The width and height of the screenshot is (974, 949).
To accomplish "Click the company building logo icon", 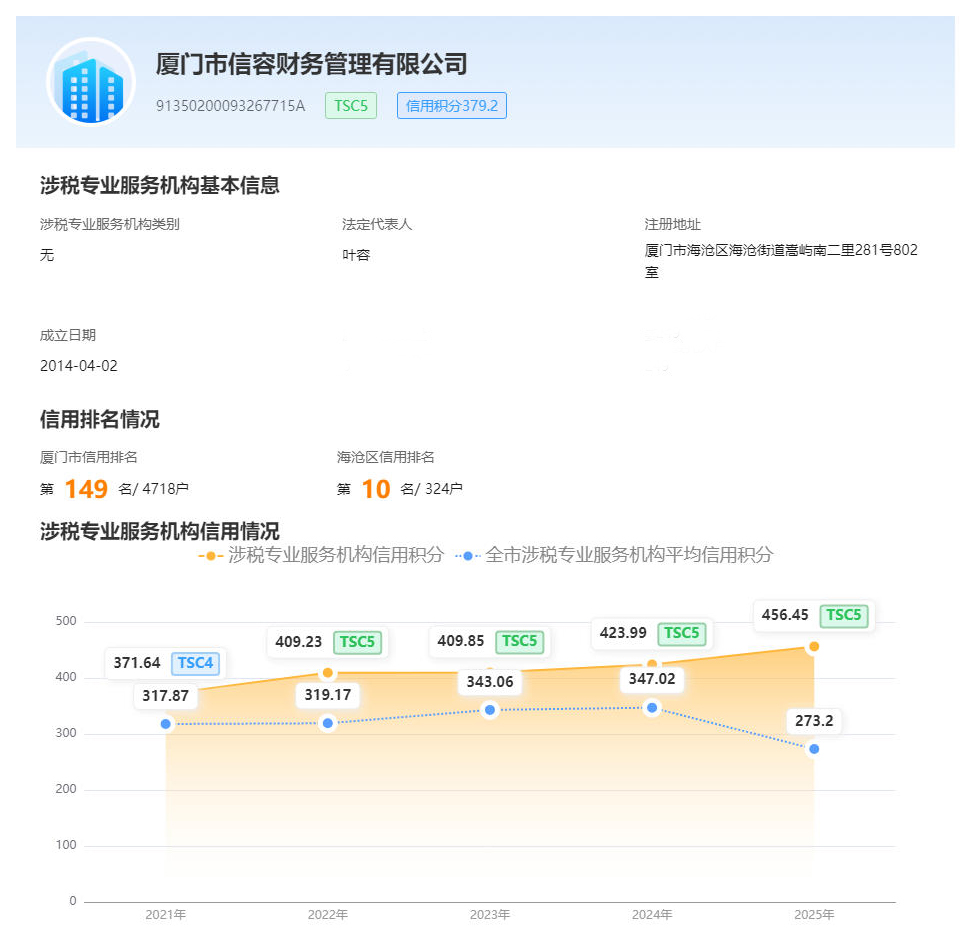I will [91, 82].
